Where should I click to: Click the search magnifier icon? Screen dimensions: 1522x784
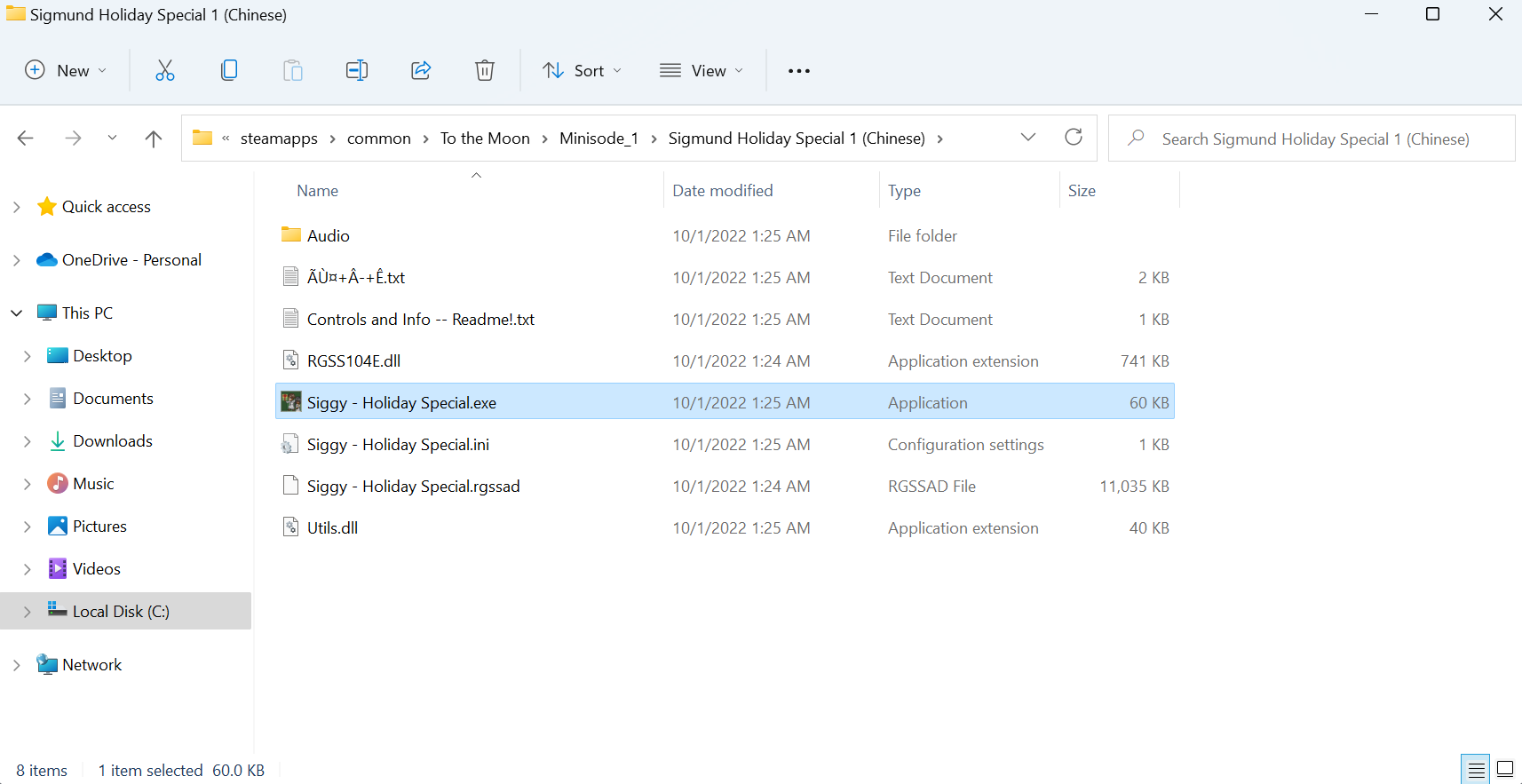pyautogui.click(x=1136, y=139)
